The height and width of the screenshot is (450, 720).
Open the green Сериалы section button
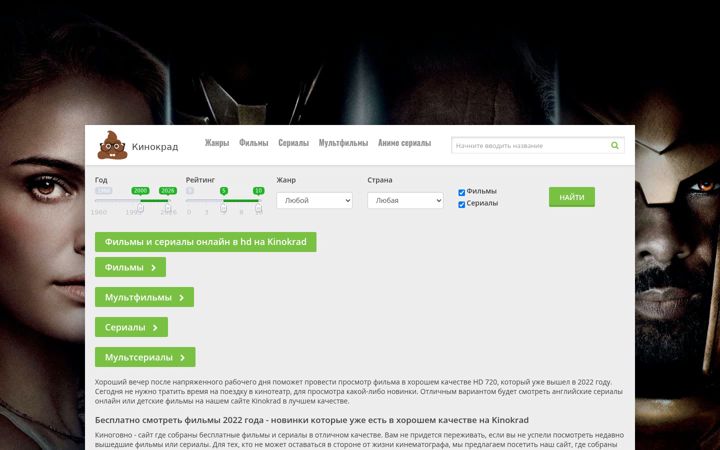(x=131, y=327)
